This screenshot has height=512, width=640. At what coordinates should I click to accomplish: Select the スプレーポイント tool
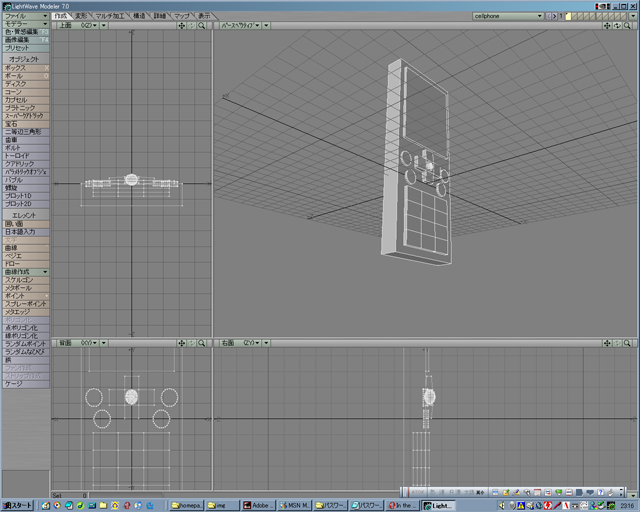click(26, 304)
